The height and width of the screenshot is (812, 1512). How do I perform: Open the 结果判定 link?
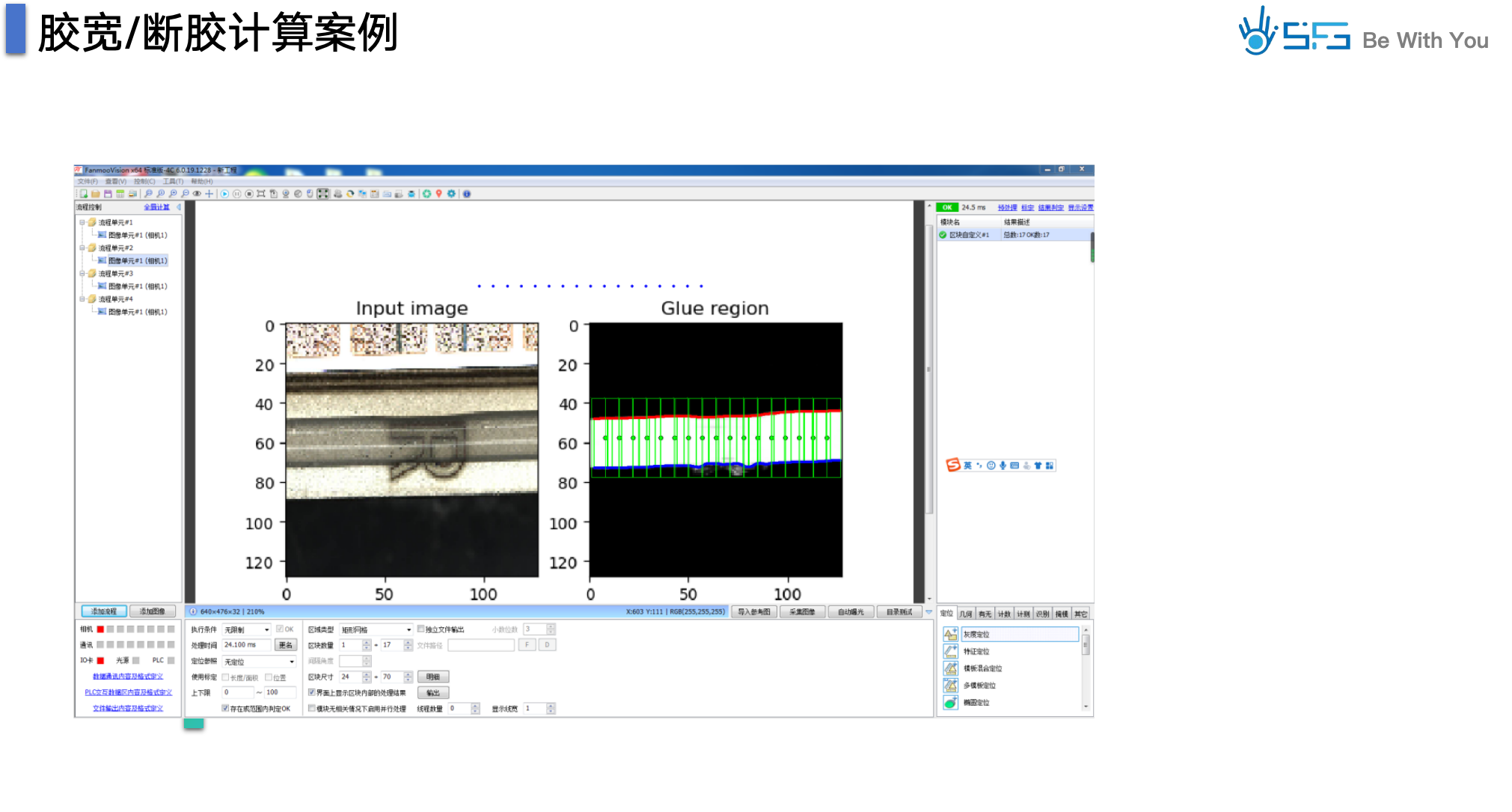click(x=1050, y=207)
